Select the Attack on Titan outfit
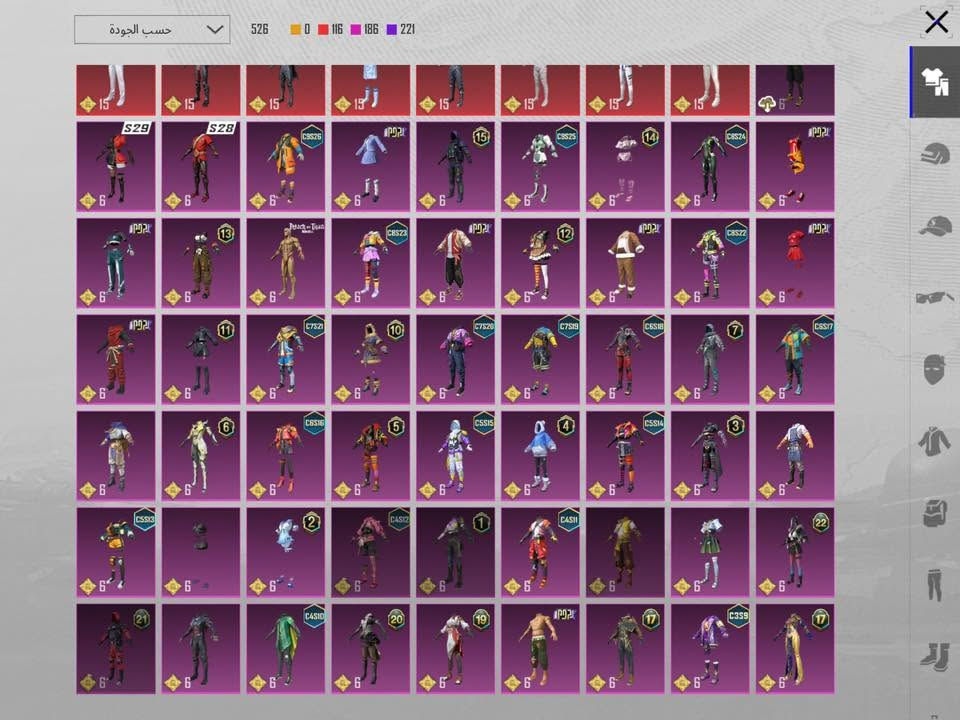Viewport: 960px width, 720px height. (x=286, y=263)
